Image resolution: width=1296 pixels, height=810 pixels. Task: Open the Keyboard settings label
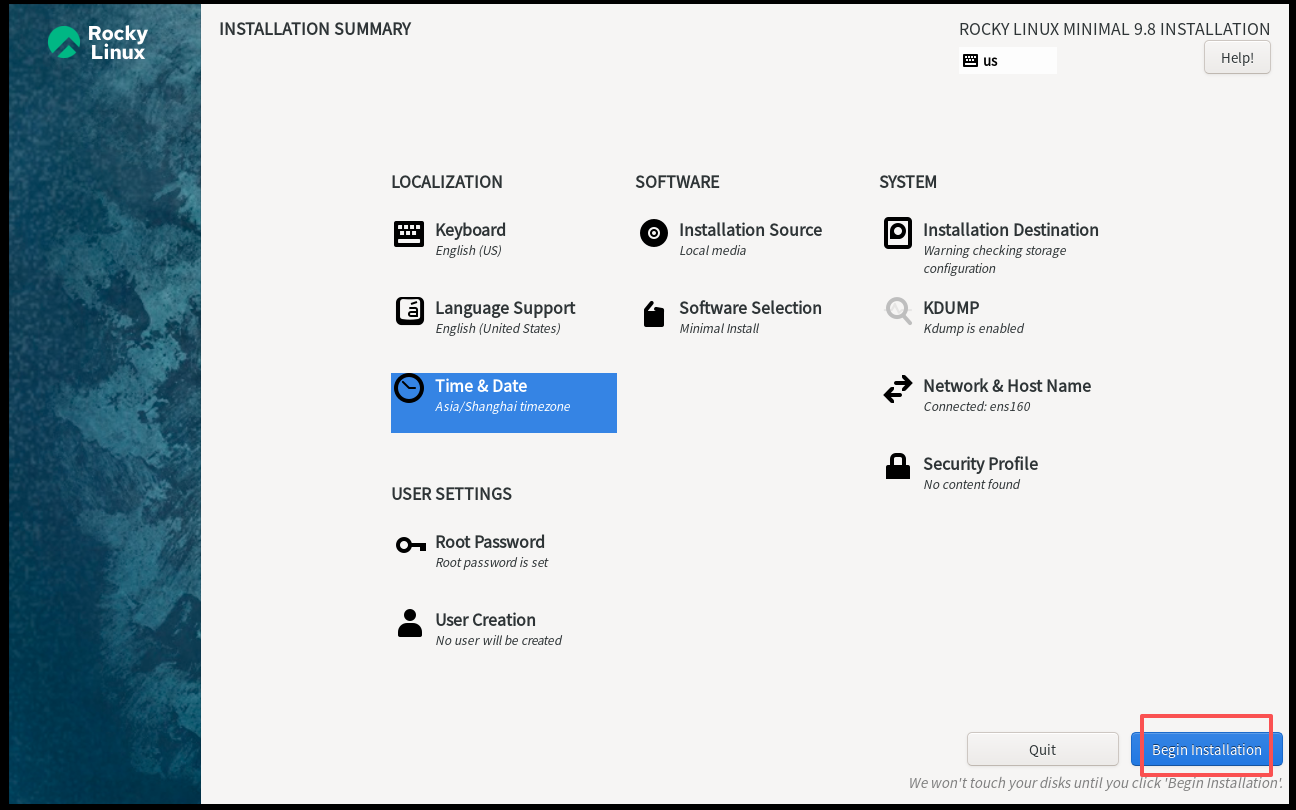click(470, 230)
